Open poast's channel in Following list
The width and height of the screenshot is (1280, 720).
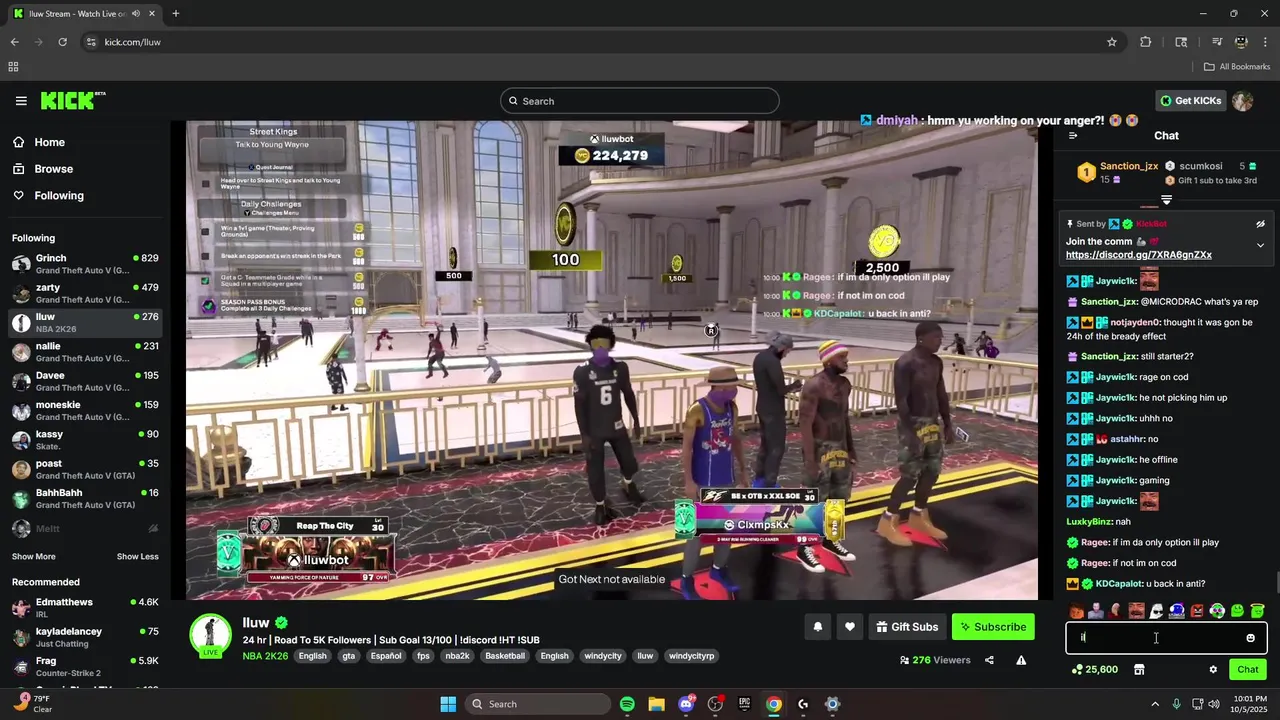coord(85,469)
